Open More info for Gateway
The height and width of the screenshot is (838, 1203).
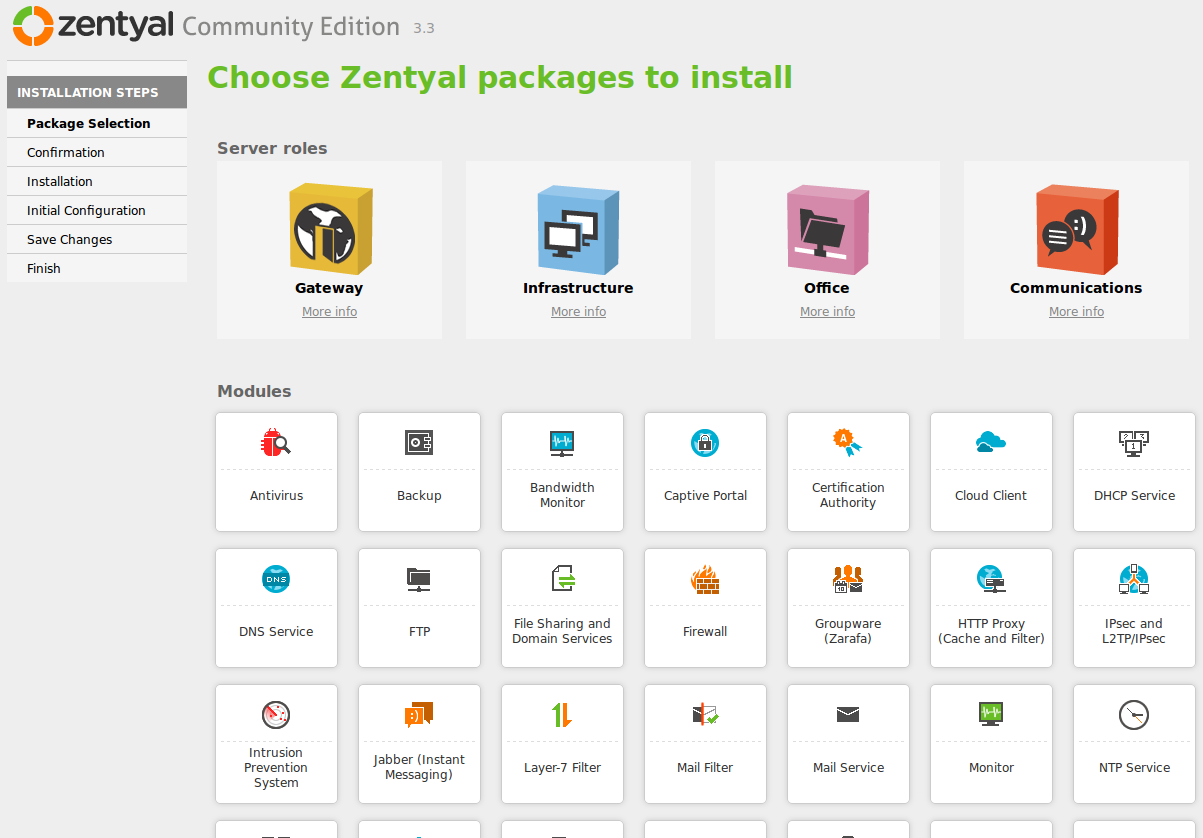[329, 312]
